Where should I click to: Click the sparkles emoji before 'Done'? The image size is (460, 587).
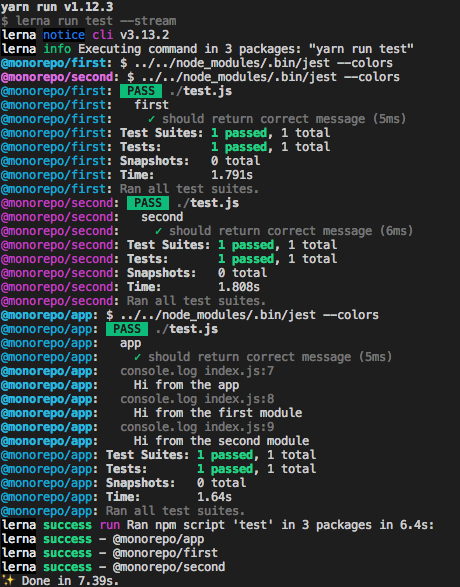(x=7, y=581)
